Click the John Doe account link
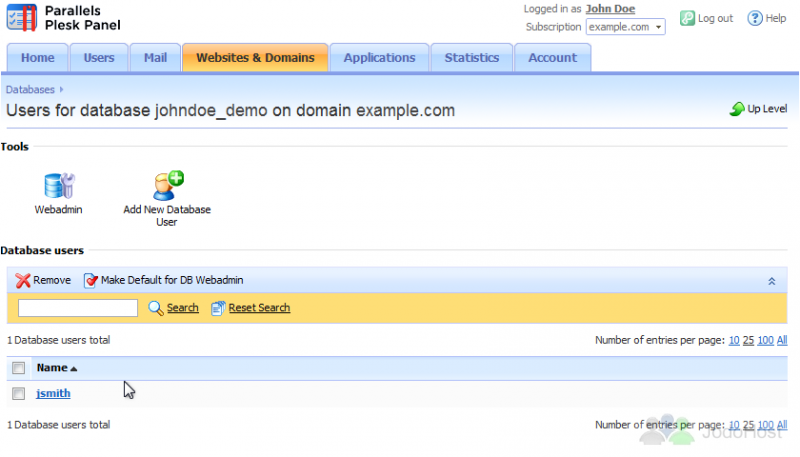Viewport: 800px width, 457px height. (x=610, y=9)
